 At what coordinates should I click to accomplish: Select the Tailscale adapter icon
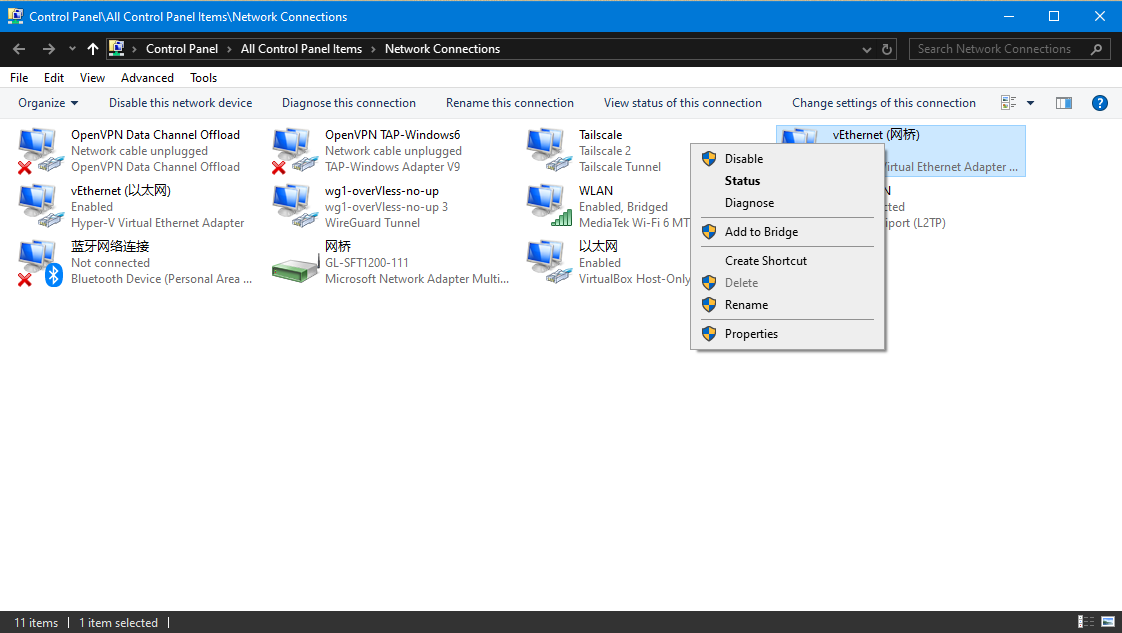click(x=549, y=150)
